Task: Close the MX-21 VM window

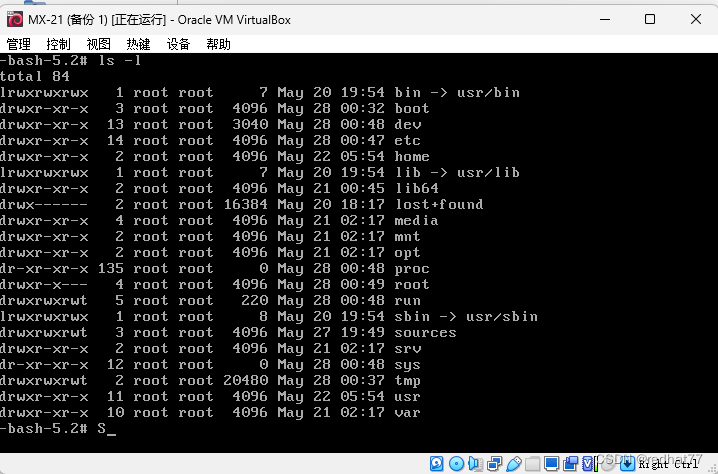Action: point(696,19)
